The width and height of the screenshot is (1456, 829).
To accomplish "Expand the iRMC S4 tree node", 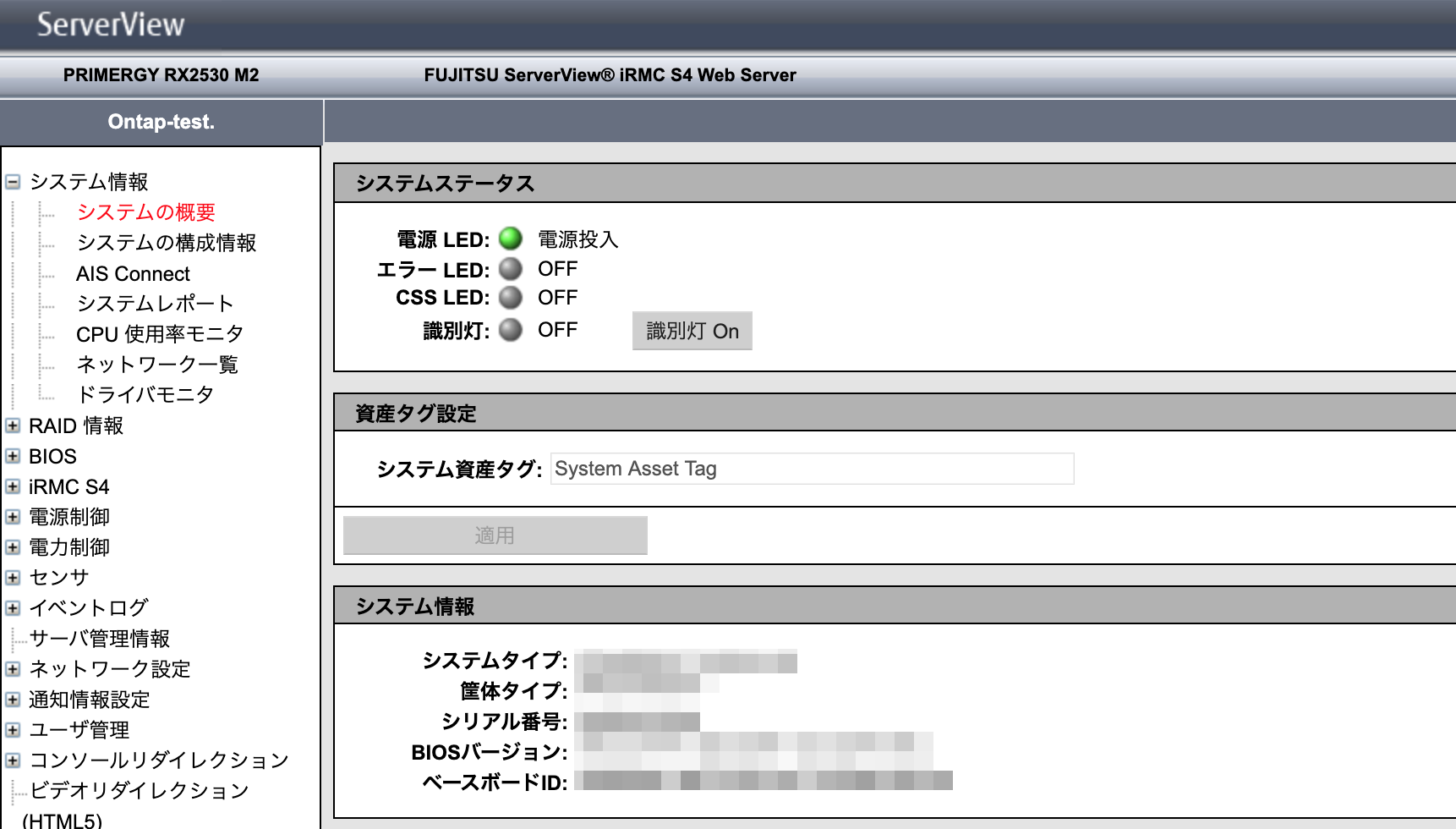I will (x=13, y=486).
